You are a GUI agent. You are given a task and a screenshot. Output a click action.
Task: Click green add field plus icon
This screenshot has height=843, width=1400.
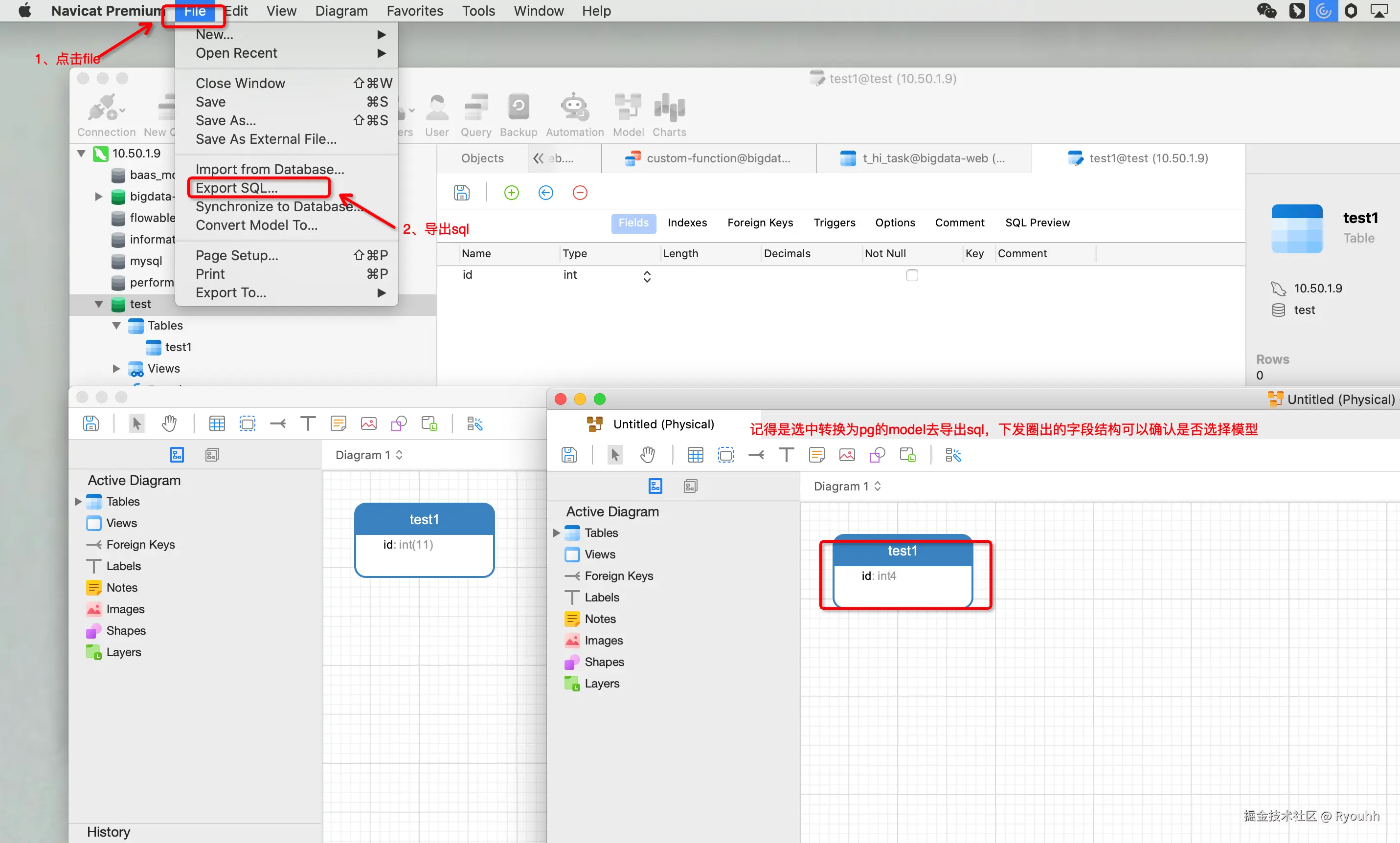click(511, 193)
